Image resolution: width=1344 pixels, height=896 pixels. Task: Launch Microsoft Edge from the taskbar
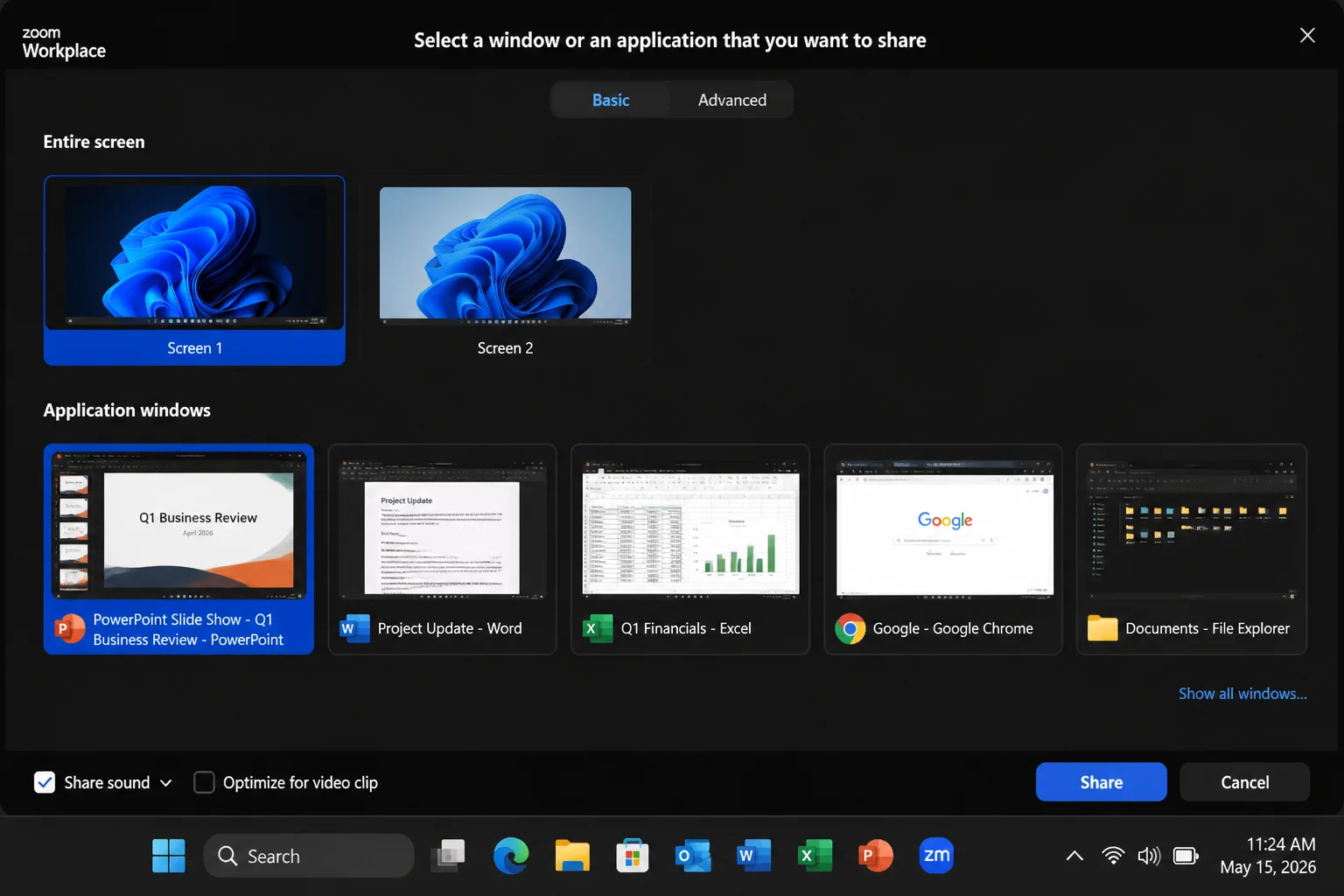(x=510, y=856)
